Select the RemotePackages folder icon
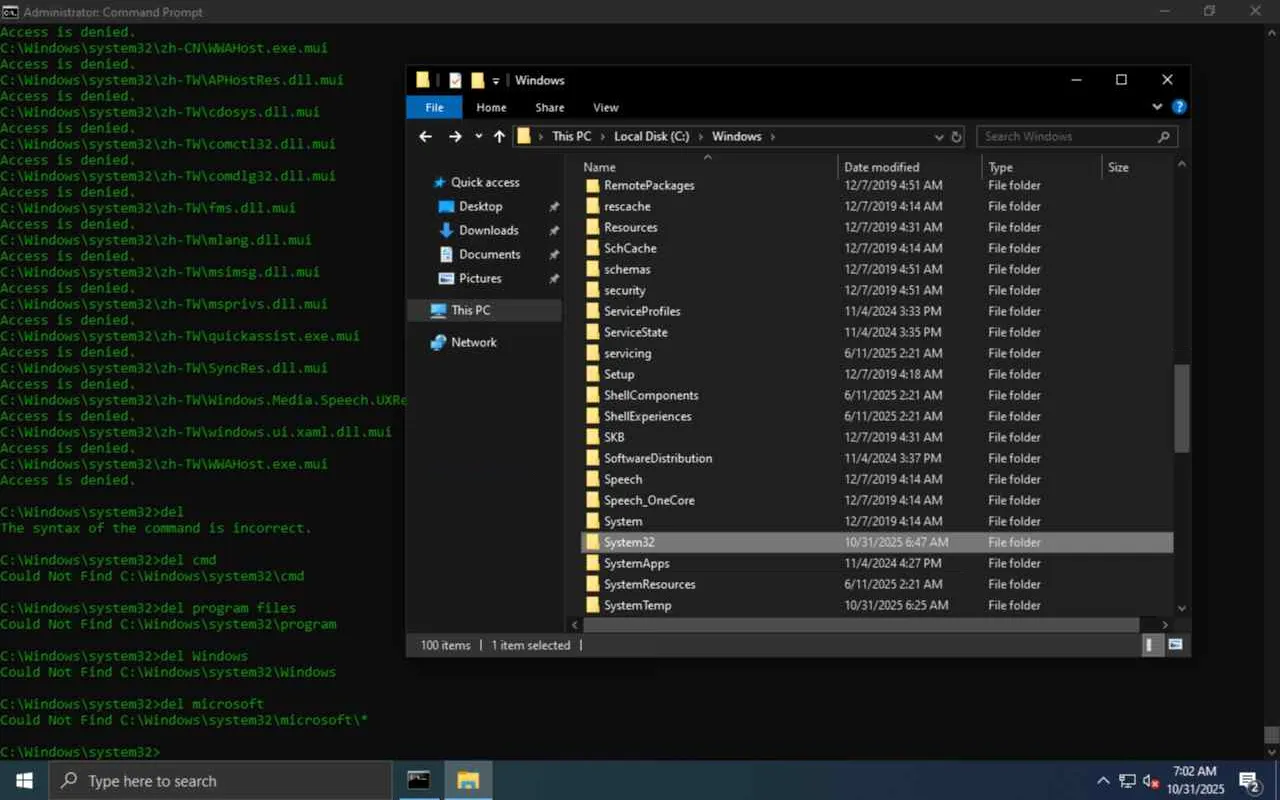 pyautogui.click(x=592, y=185)
